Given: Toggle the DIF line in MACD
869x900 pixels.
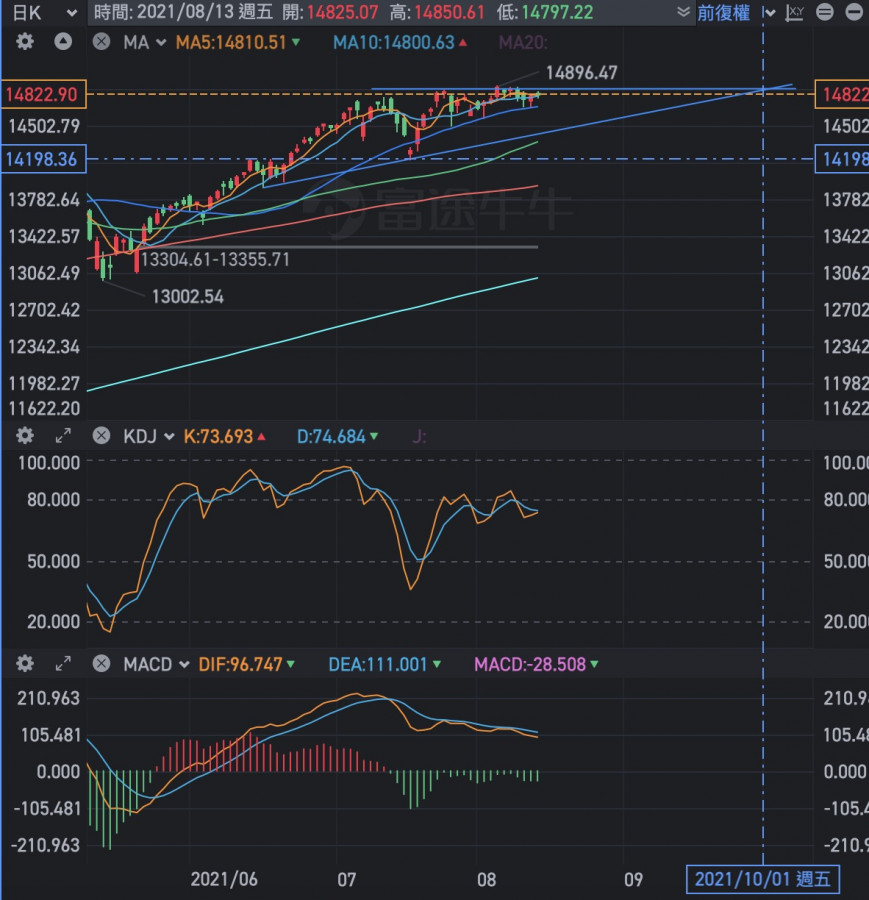Looking at the screenshot, I should click(x=238, y=664).
